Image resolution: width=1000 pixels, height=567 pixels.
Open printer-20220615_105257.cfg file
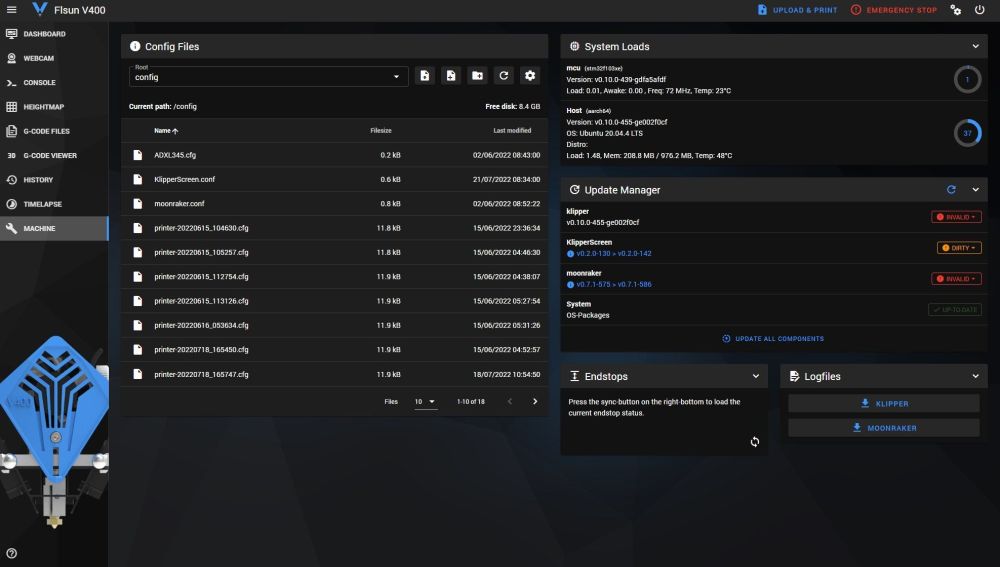coord(334,252)
